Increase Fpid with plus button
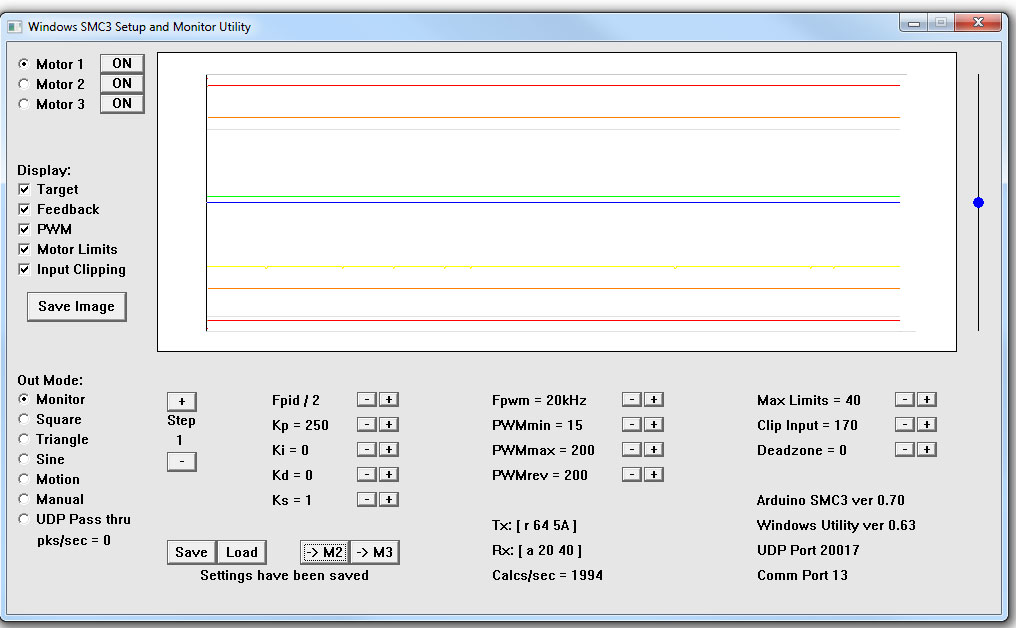The image size is (1016, 628). tap(389, 400)
